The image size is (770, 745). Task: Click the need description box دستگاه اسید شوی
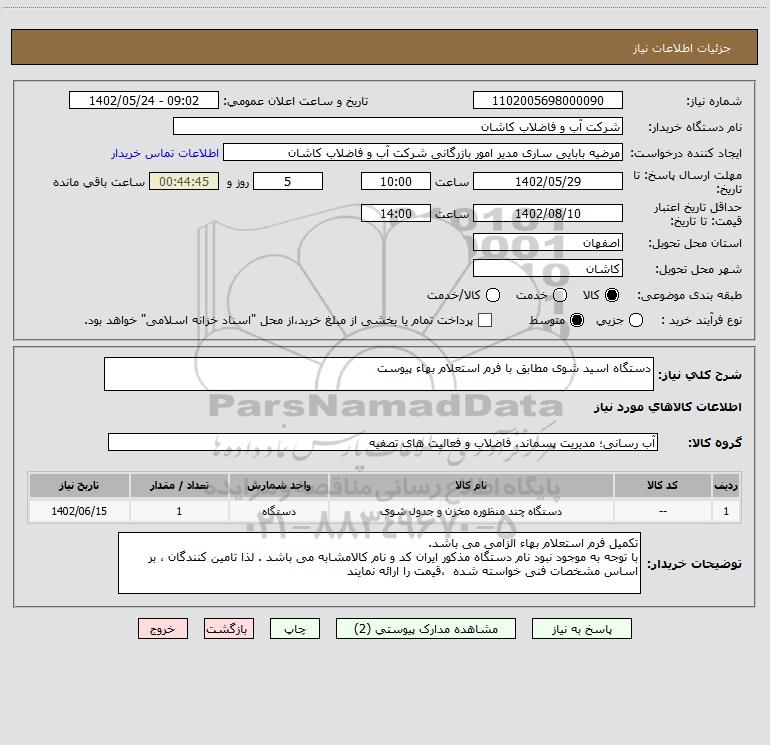pos(379,374)
